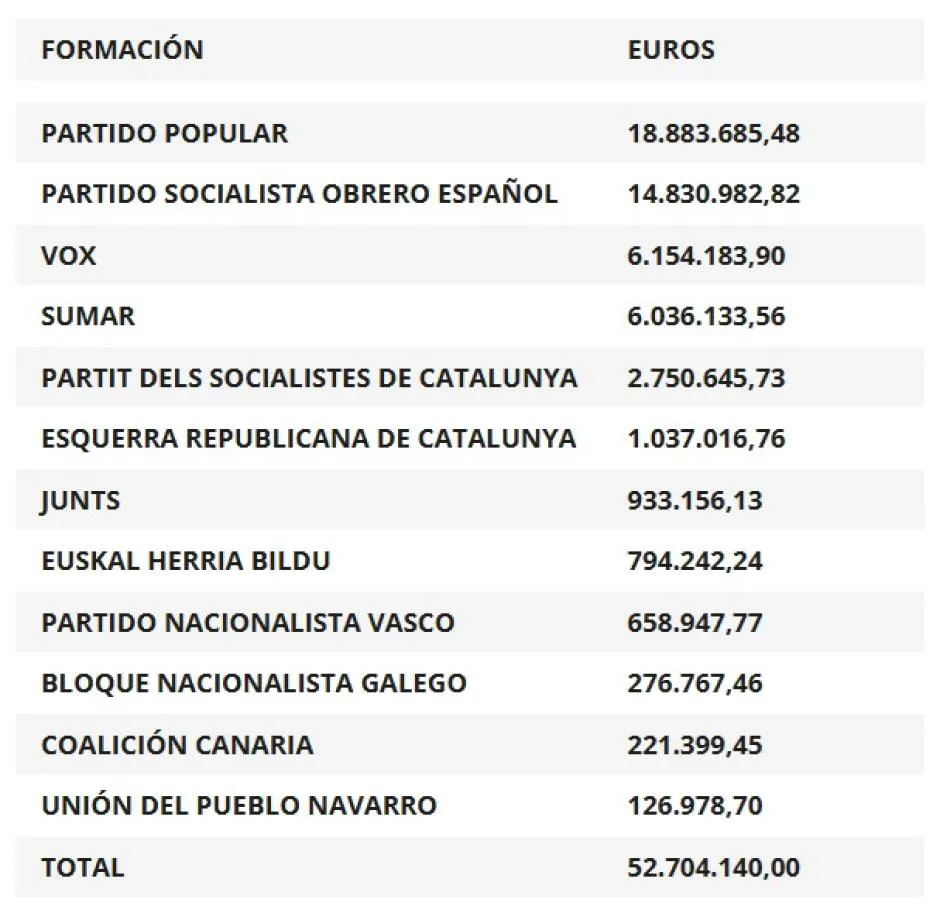Click the SUMAR party name
This screenshot has width=940, height=920.
tap(88, 317)
